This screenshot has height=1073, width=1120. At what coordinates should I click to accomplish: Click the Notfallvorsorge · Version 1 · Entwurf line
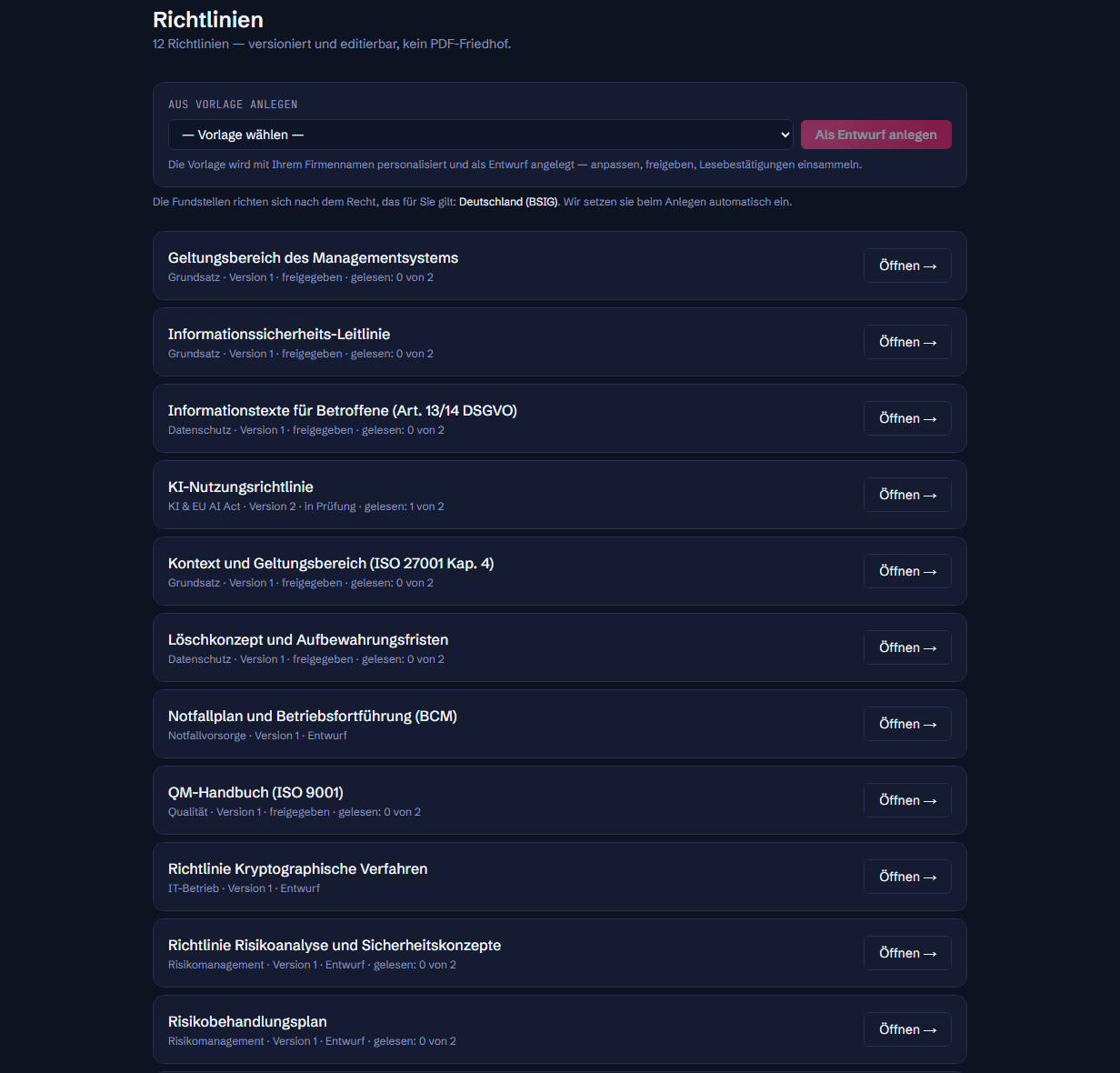257,736
